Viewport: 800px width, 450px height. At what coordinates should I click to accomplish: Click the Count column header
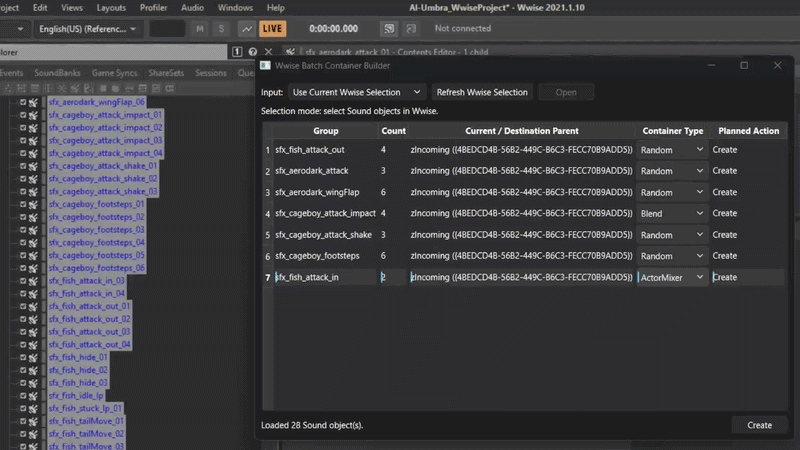[x=393, y=131]
